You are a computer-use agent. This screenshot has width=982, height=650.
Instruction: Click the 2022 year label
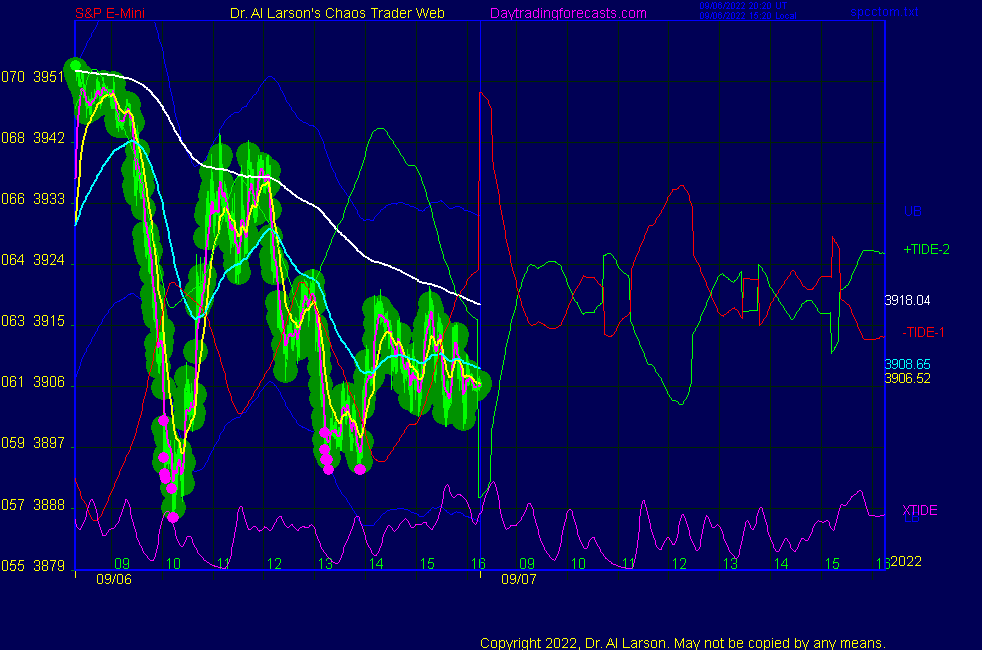tap(905, 561)
